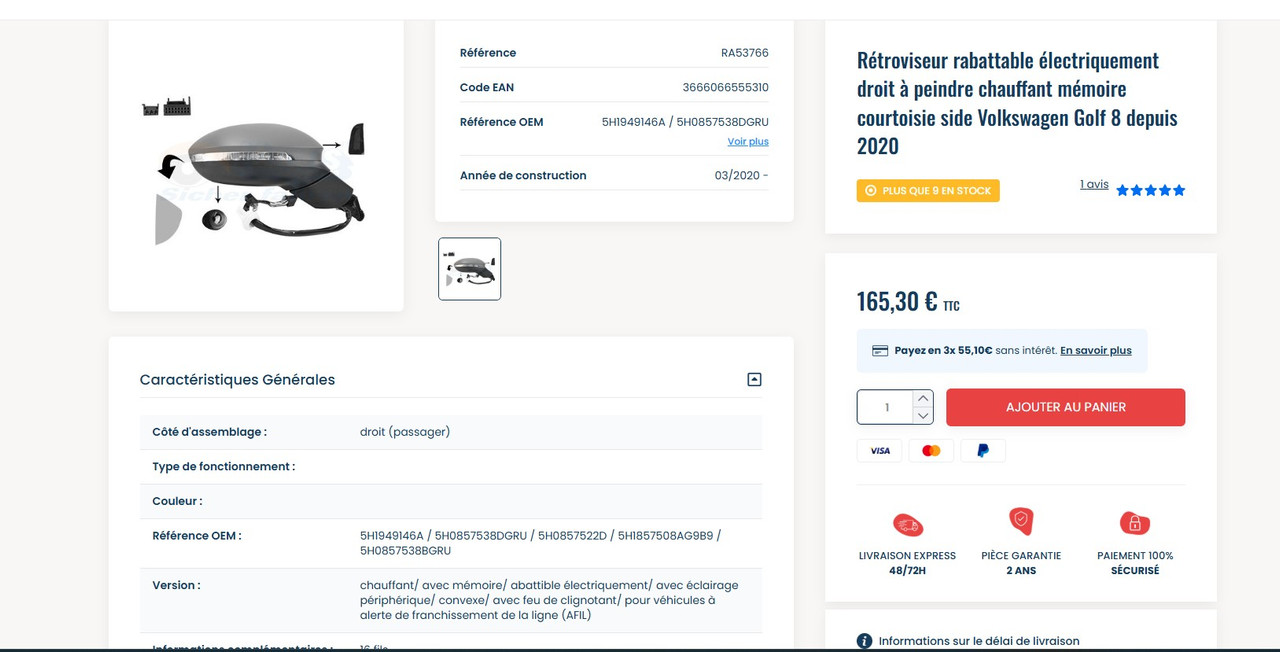
Task: Click the OEM list in the characteristics table
Action: coord(540,543)
